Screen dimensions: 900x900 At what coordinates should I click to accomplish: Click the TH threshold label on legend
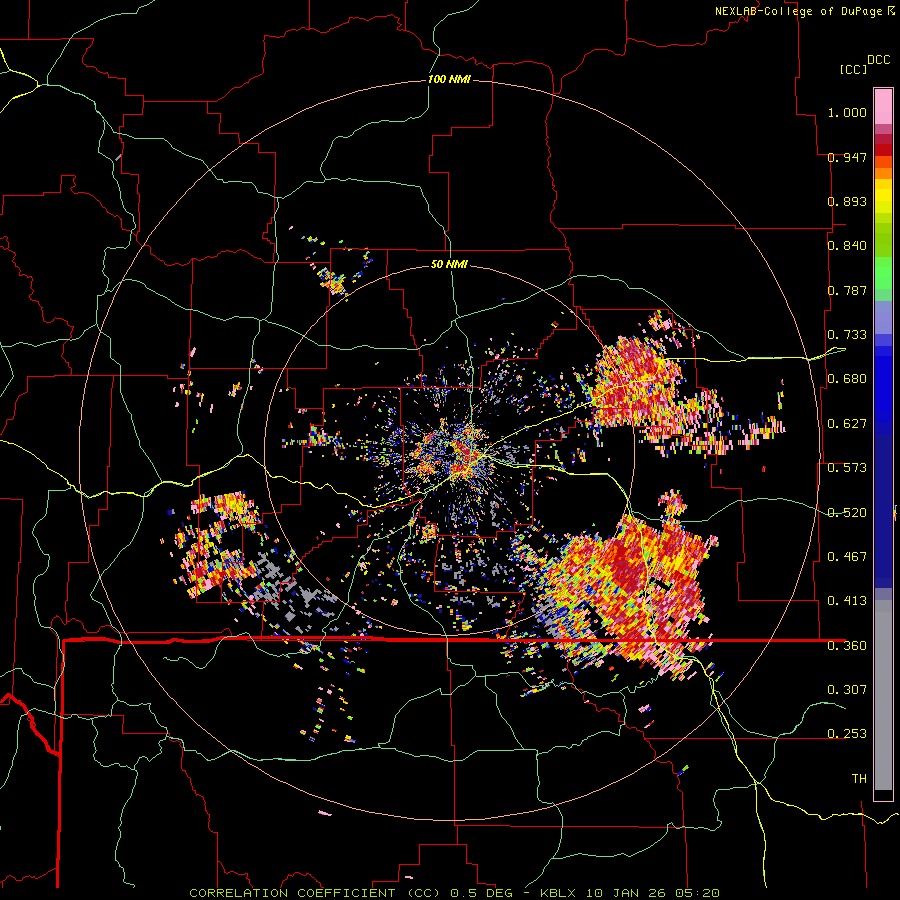point(859,779)
